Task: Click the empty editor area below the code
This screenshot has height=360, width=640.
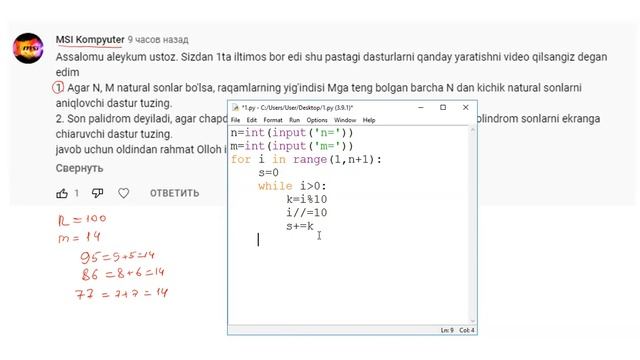Action: [348, 286]
